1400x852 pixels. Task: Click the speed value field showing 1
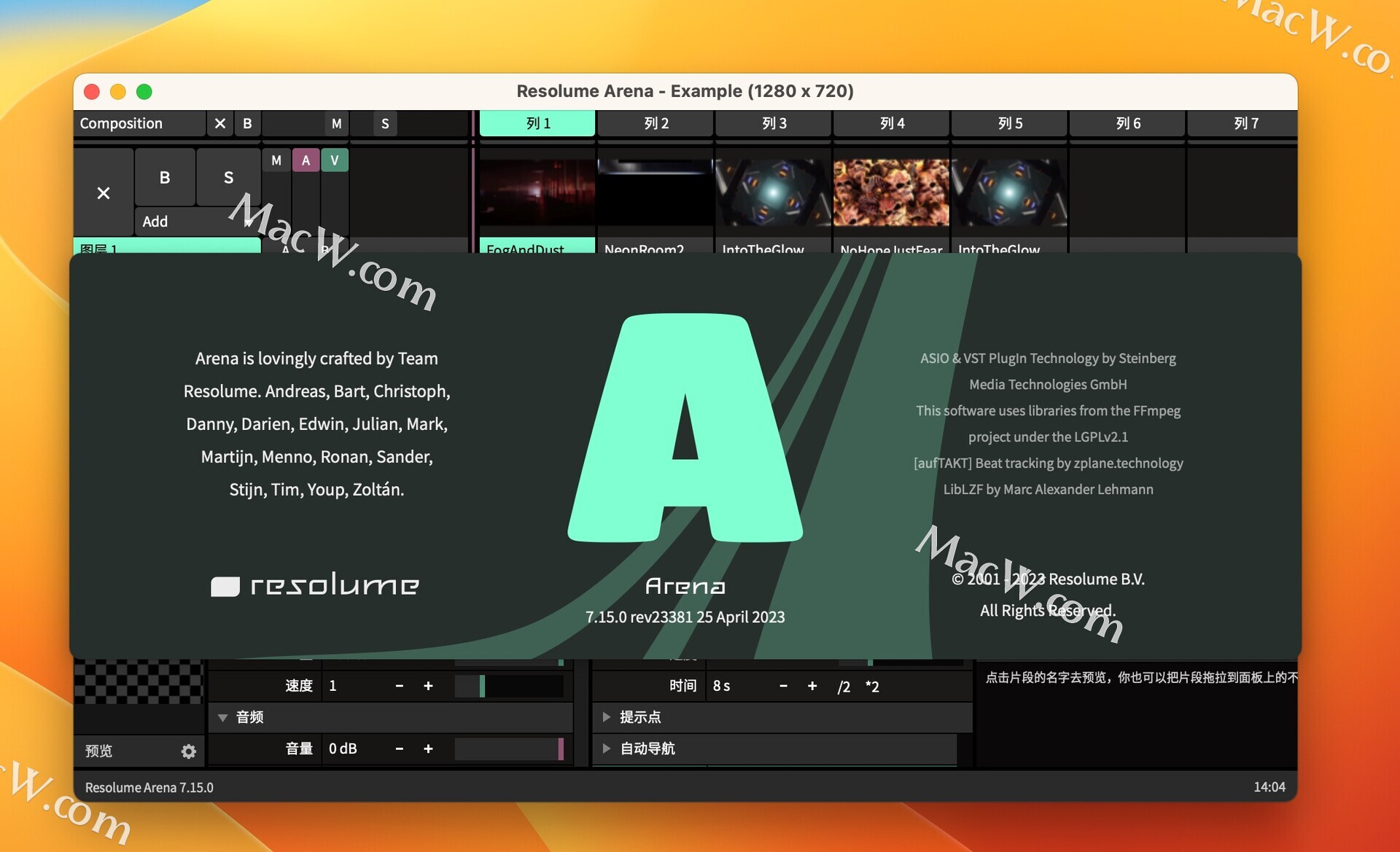354,686
